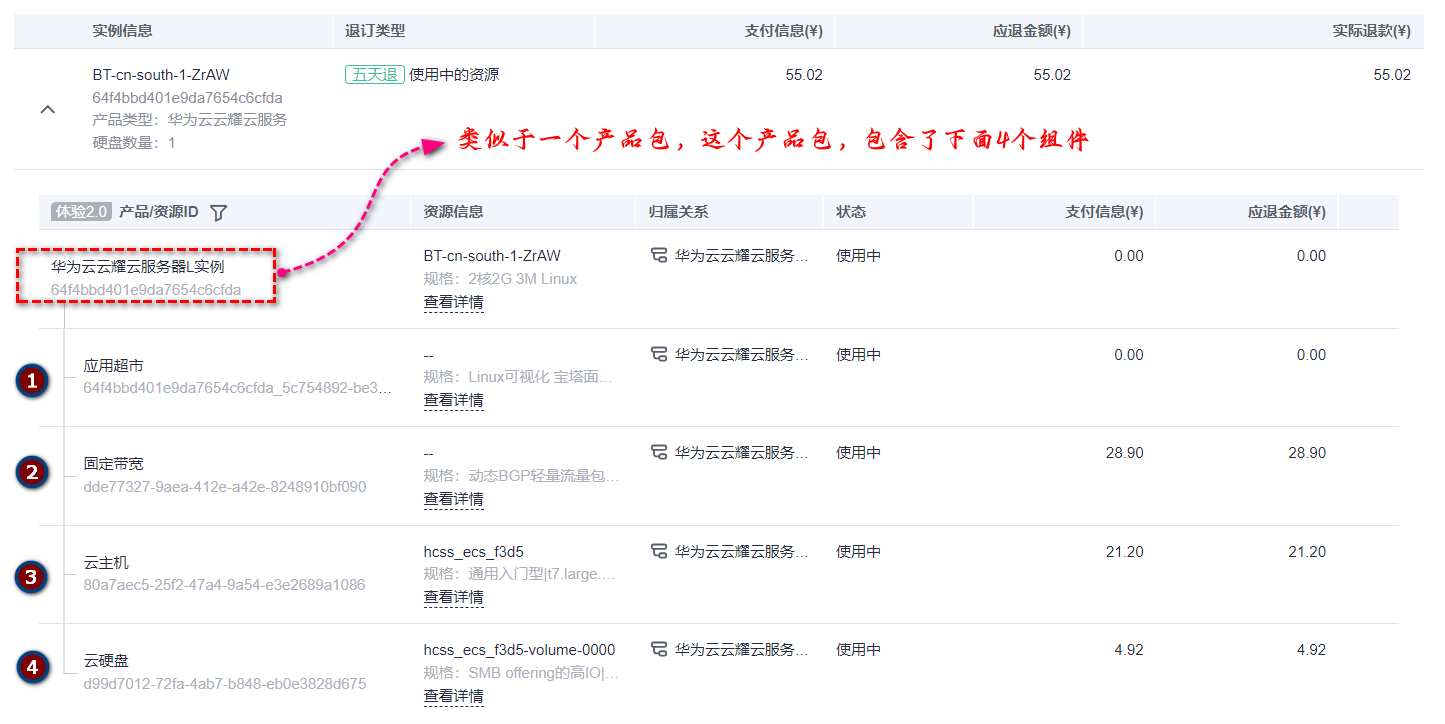Click 21.20 in the 支付信息 column

(1125, 552)
